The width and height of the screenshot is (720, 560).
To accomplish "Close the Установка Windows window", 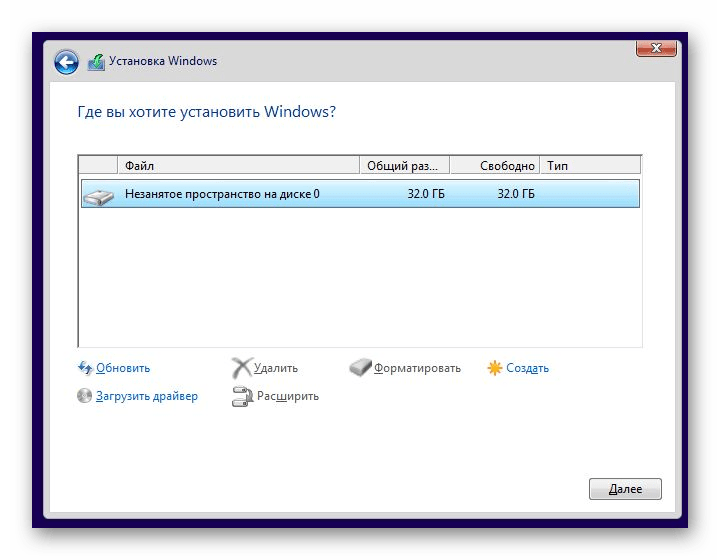I will coord(657,48).
